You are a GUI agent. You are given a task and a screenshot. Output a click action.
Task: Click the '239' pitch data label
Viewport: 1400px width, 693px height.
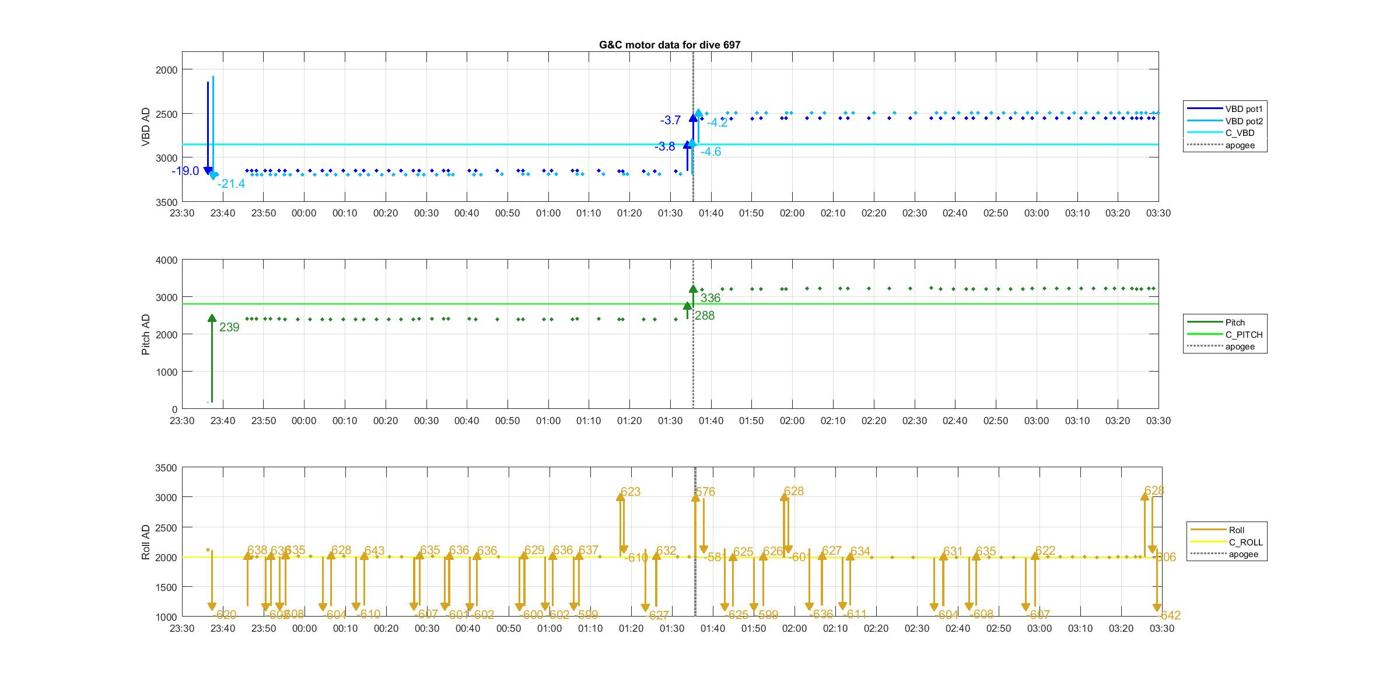tap(229, 327)
